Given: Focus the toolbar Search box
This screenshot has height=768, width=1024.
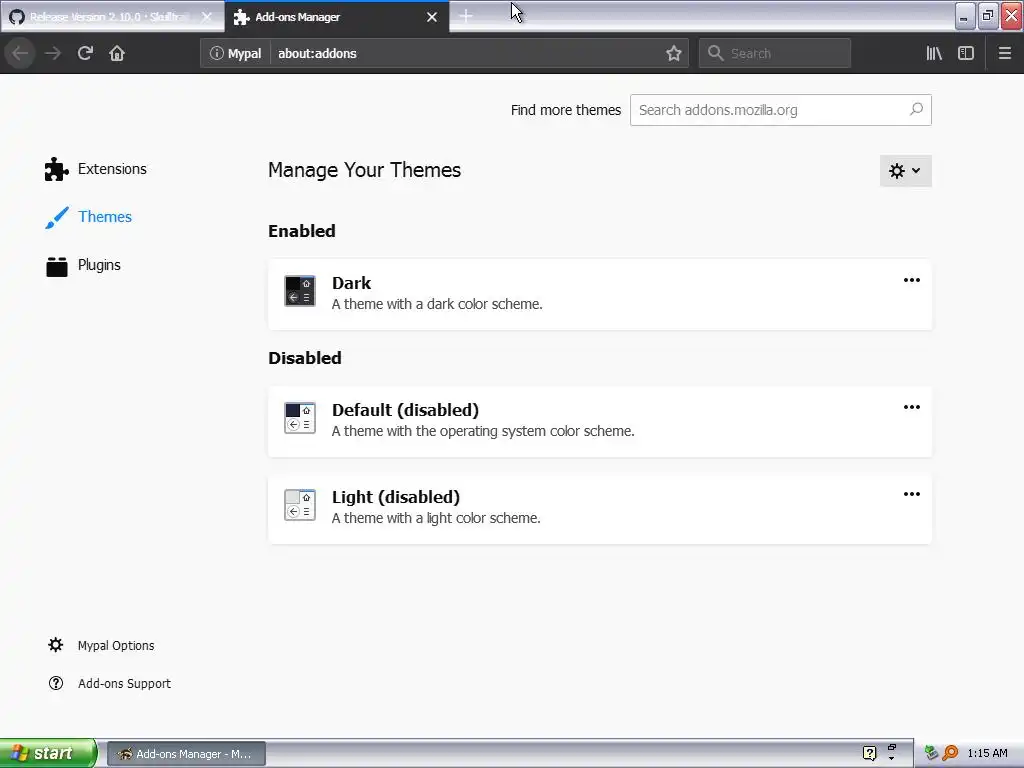Looking at the screenshot, I should click(775, 53).
